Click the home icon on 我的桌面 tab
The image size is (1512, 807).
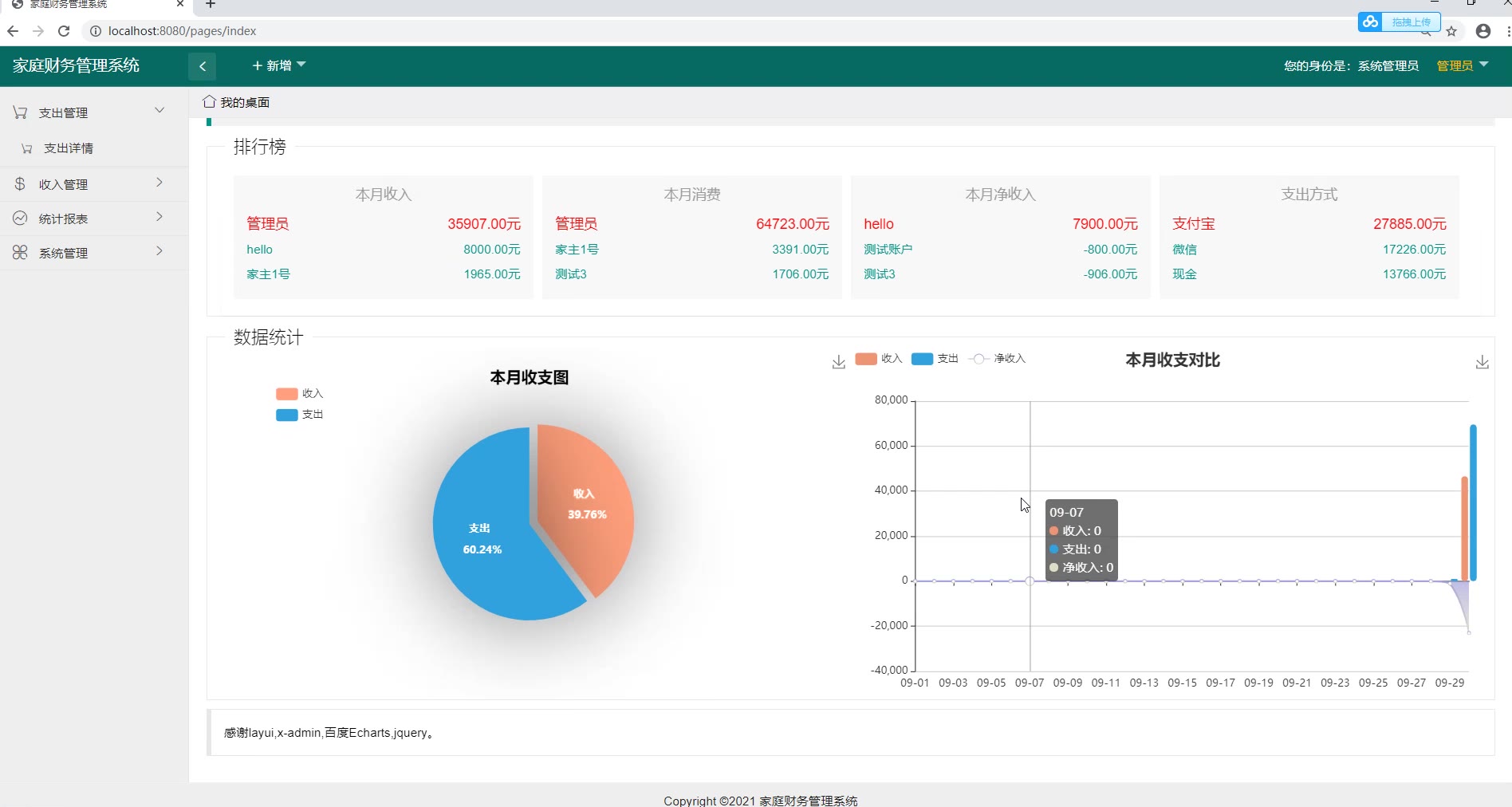tap(209, 102)
